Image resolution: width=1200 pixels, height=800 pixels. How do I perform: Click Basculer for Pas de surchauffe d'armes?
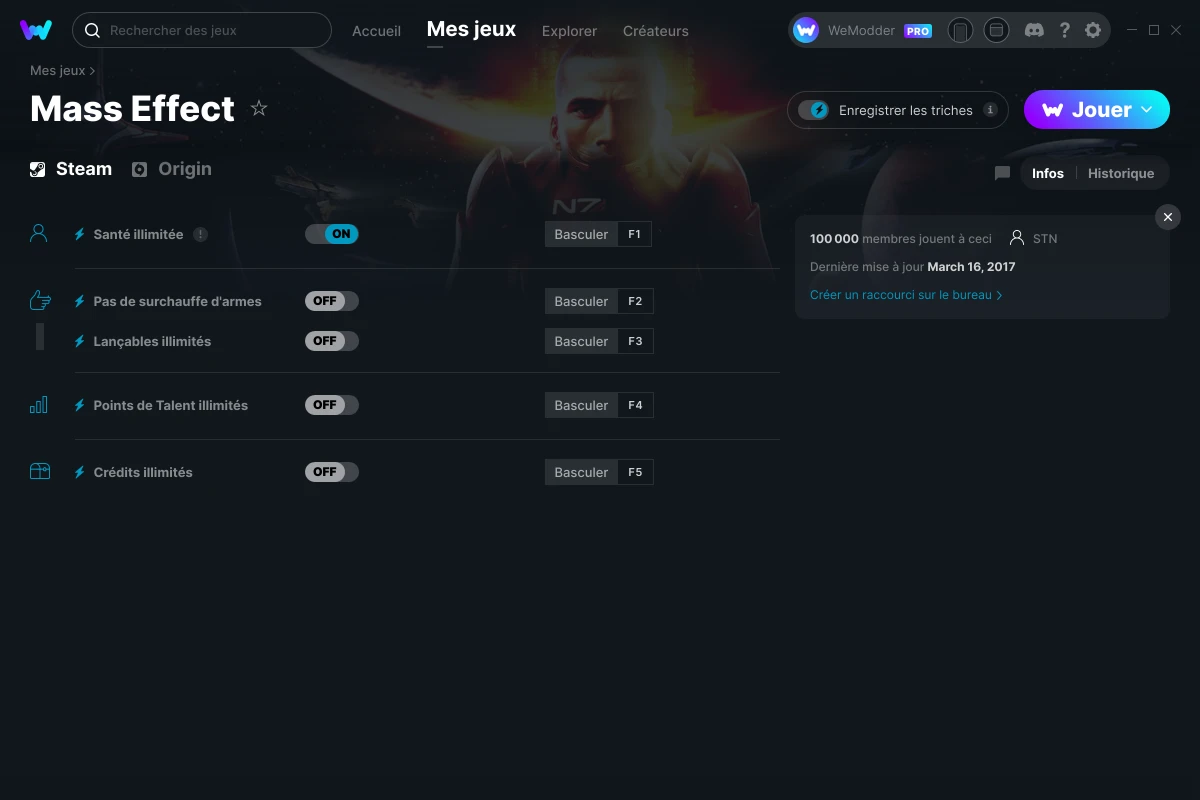[581, 301]
